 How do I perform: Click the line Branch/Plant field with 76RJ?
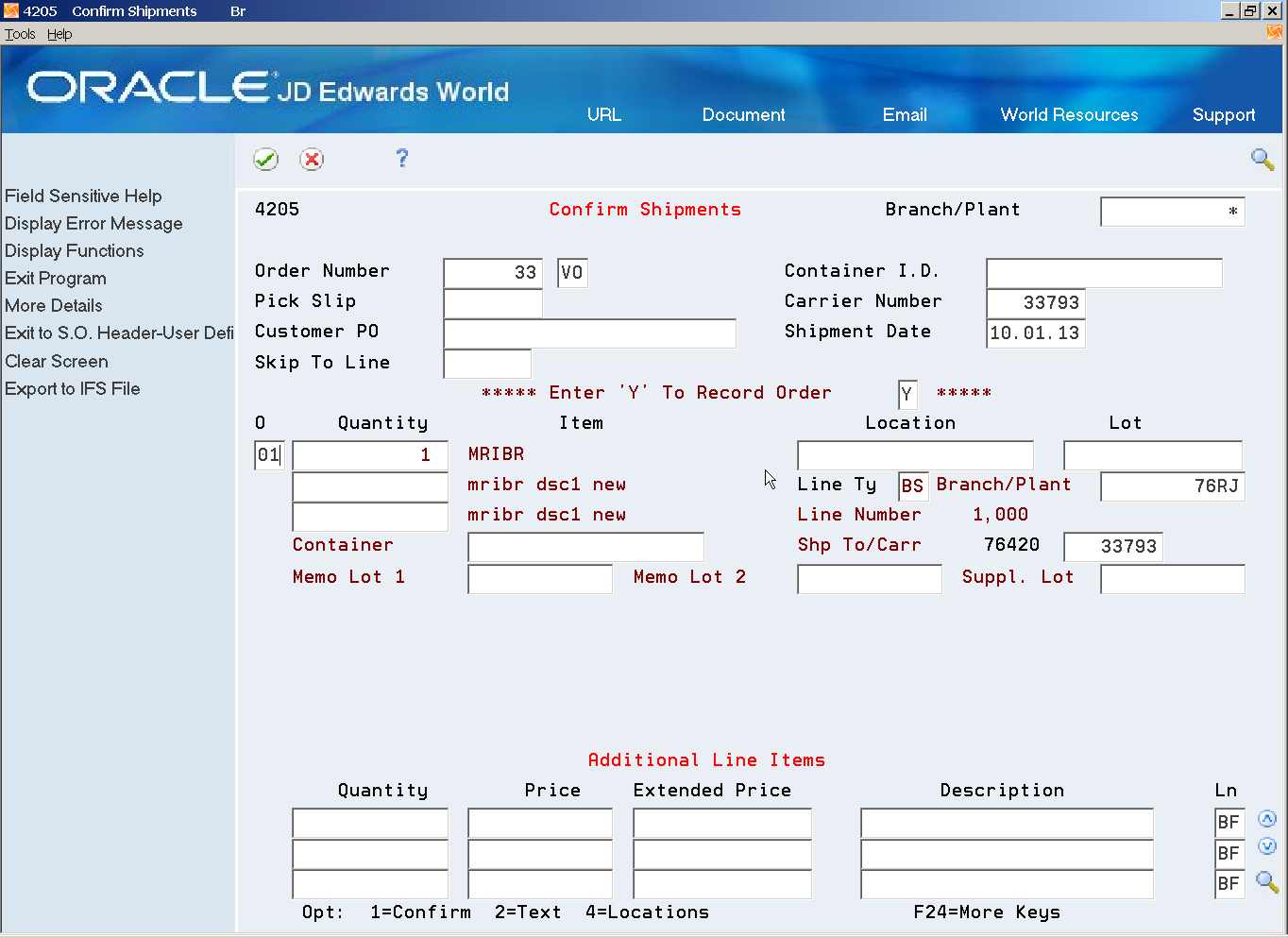[1173, 486]
